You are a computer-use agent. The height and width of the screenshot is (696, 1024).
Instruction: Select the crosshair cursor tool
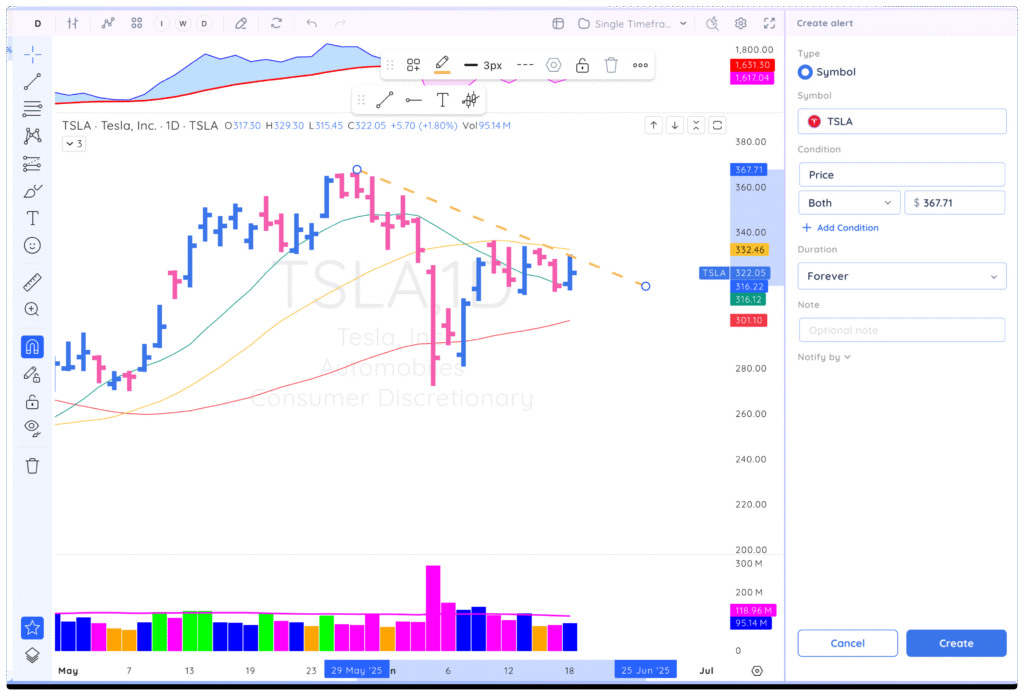[x=32, y=54]
